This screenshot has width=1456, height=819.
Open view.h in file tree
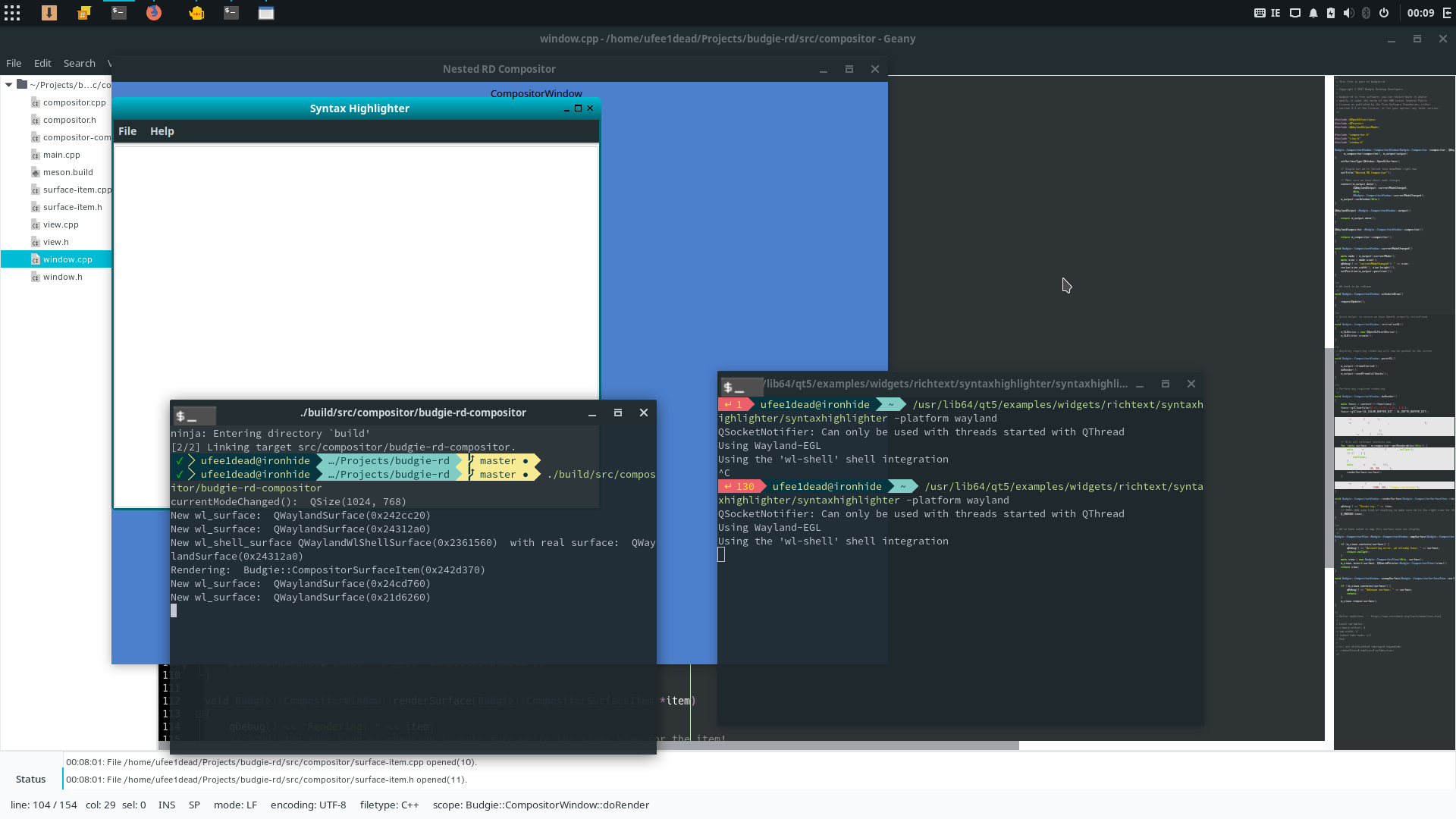(x=55, y=242)
